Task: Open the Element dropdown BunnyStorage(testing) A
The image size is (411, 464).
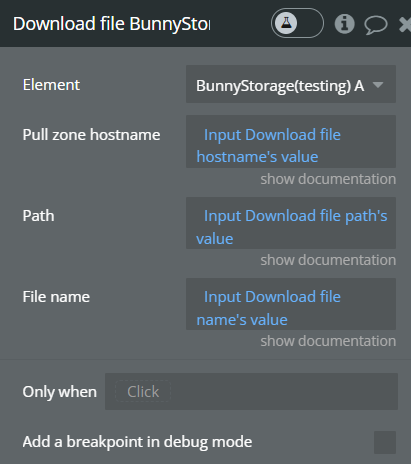Action: point(291,84)
